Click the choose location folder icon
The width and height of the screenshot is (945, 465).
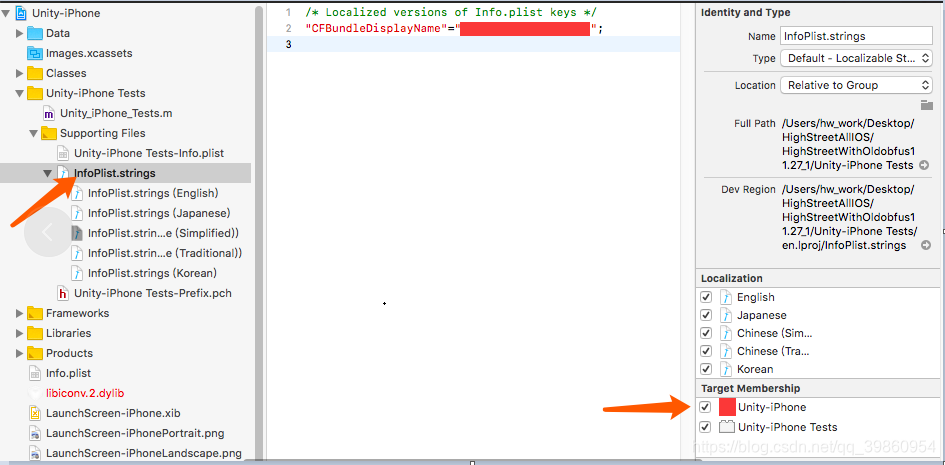click(926, 105)
